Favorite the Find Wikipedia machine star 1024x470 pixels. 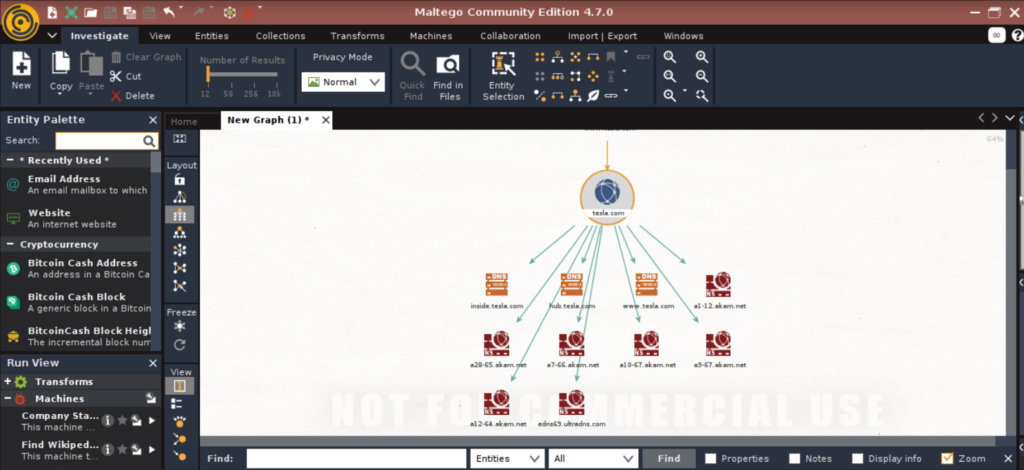point(122,450)
